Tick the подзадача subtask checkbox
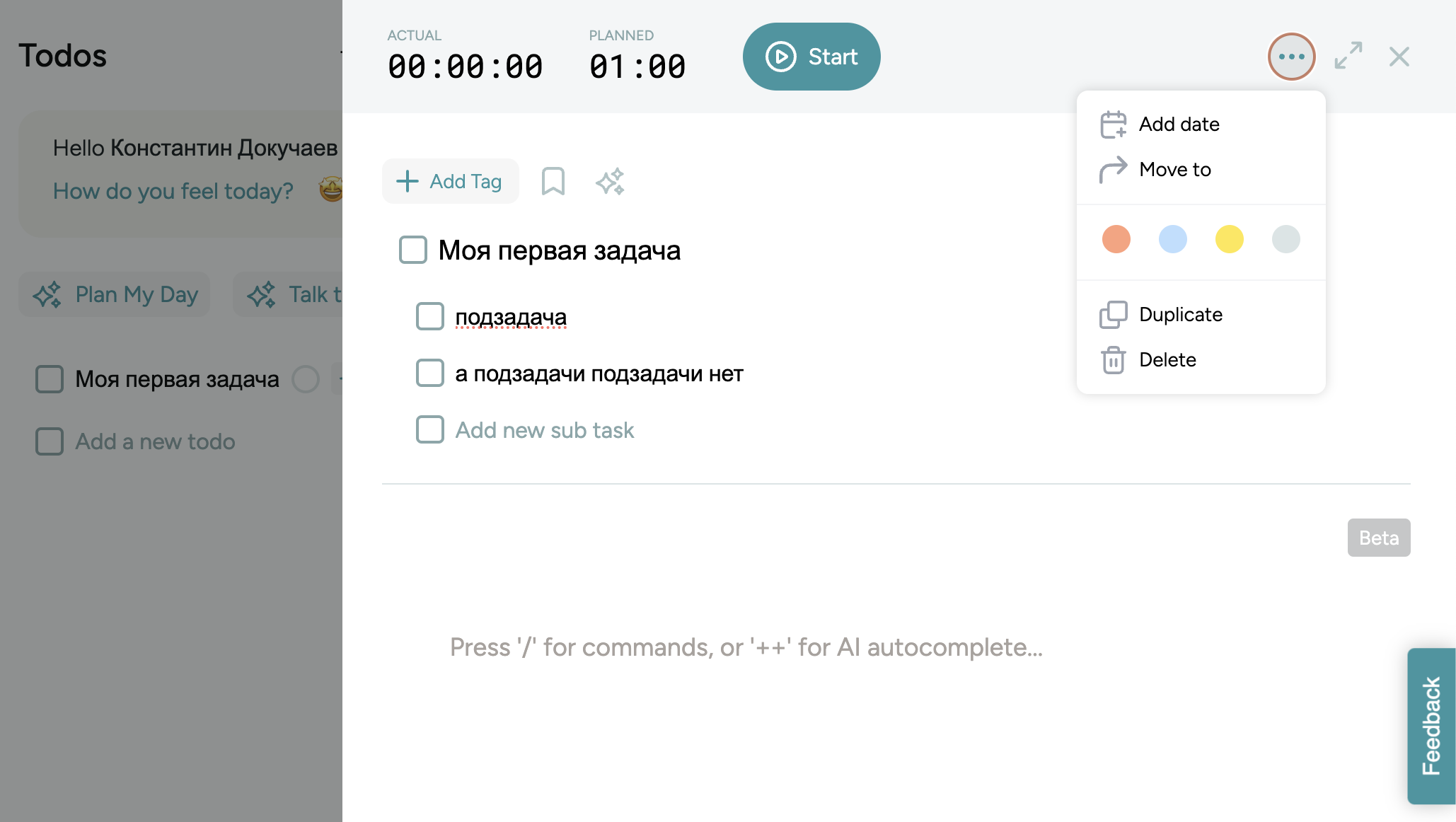The width and height of the screenshot is (1456, 822). [x=430, y=317]
